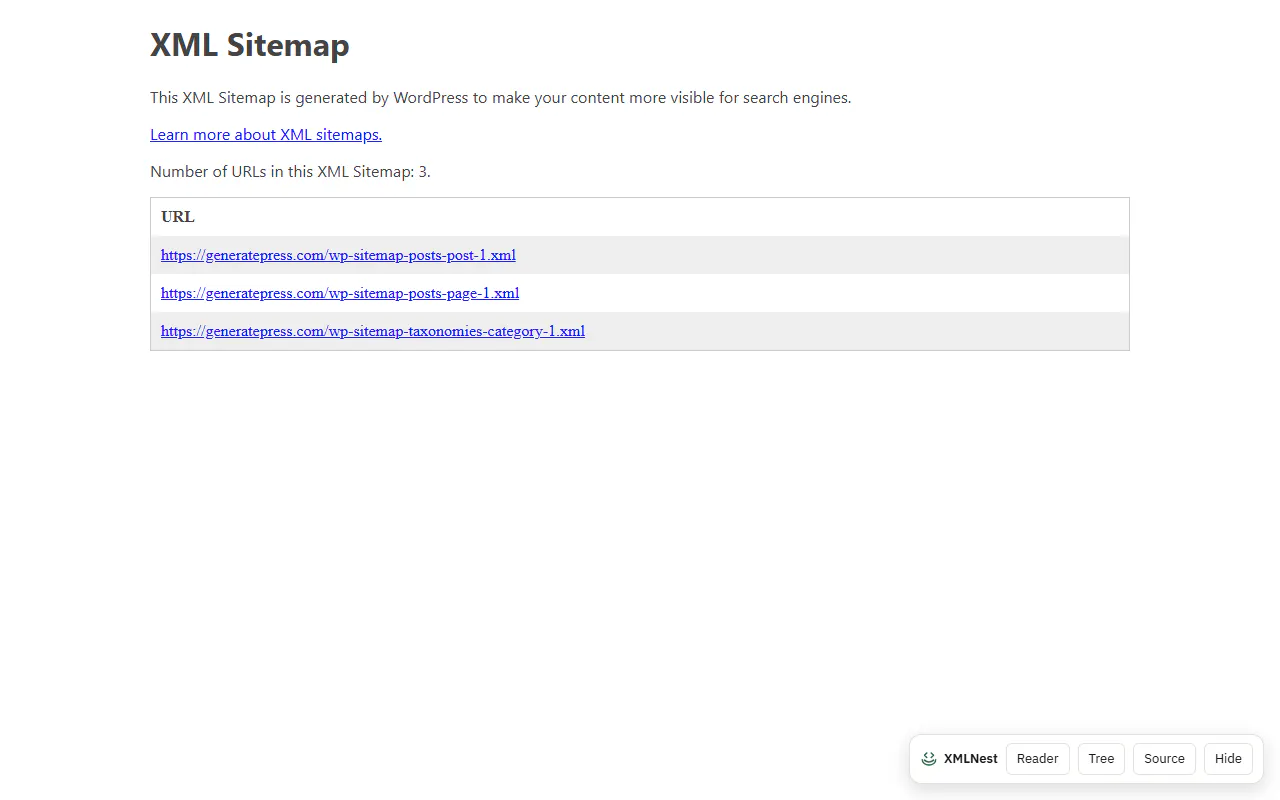Open the wp-sitemap-posts-page-1.xml link

pyautogui.click(x=340, y=293)
